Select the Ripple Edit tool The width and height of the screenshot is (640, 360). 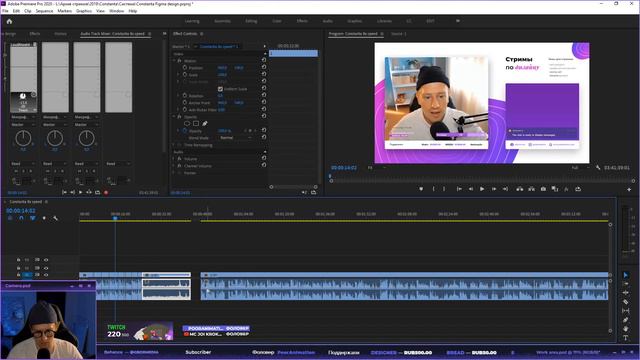point(625,293)
